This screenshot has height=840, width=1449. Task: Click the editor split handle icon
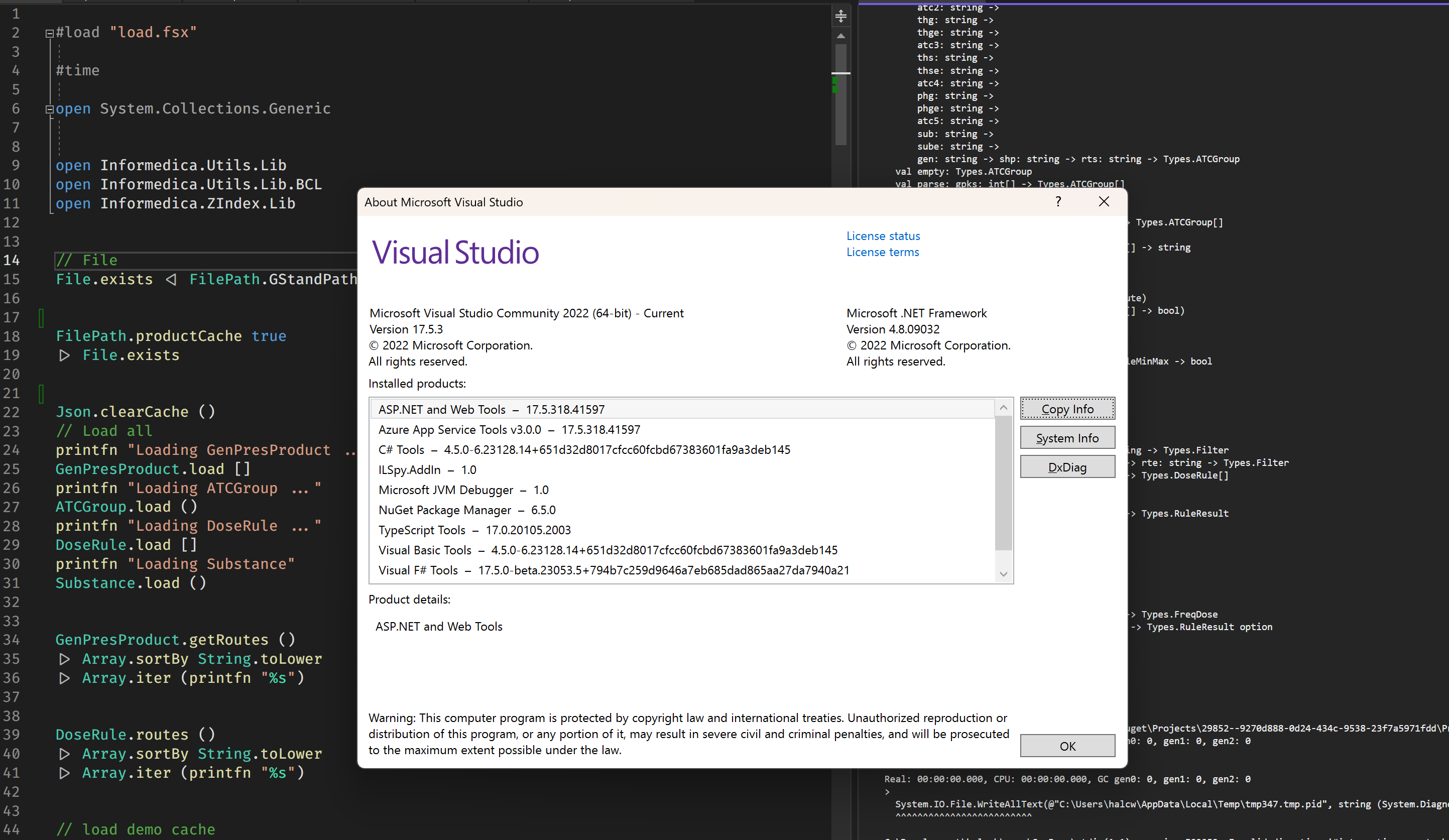click(840, 16)
